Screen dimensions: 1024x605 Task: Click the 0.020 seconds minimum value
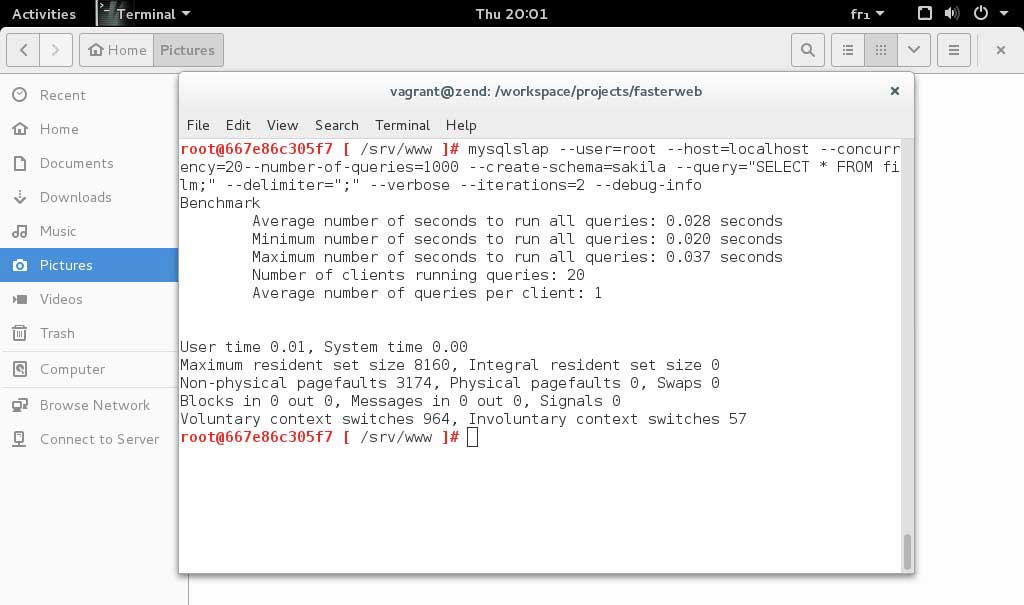coord(724,239)
